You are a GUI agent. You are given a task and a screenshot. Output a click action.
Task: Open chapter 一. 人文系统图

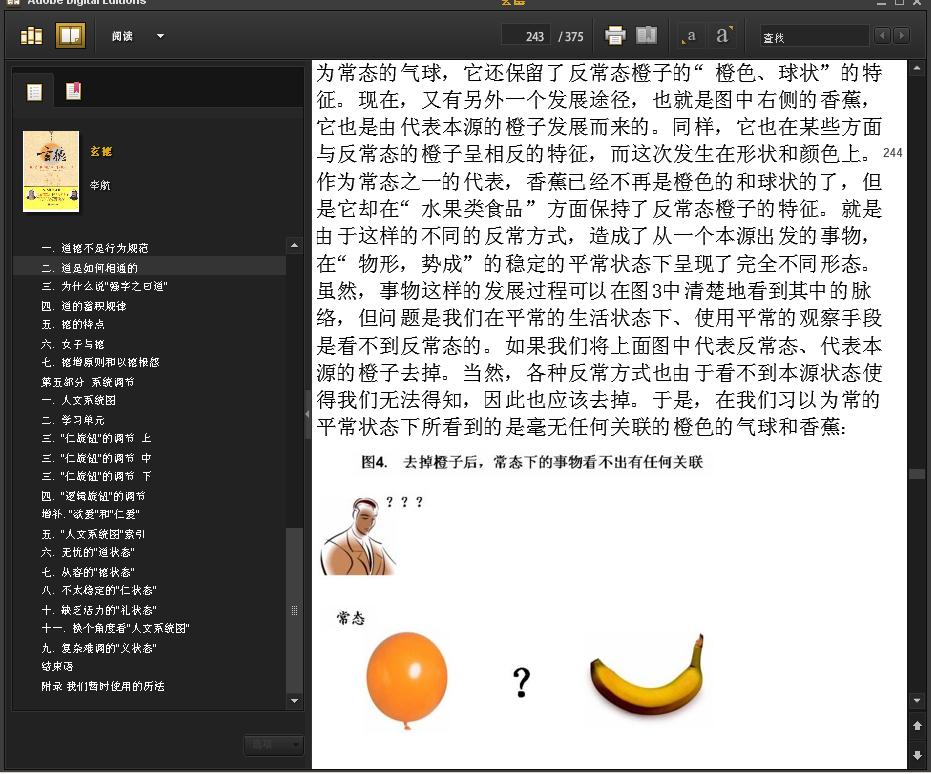(78, 400)
